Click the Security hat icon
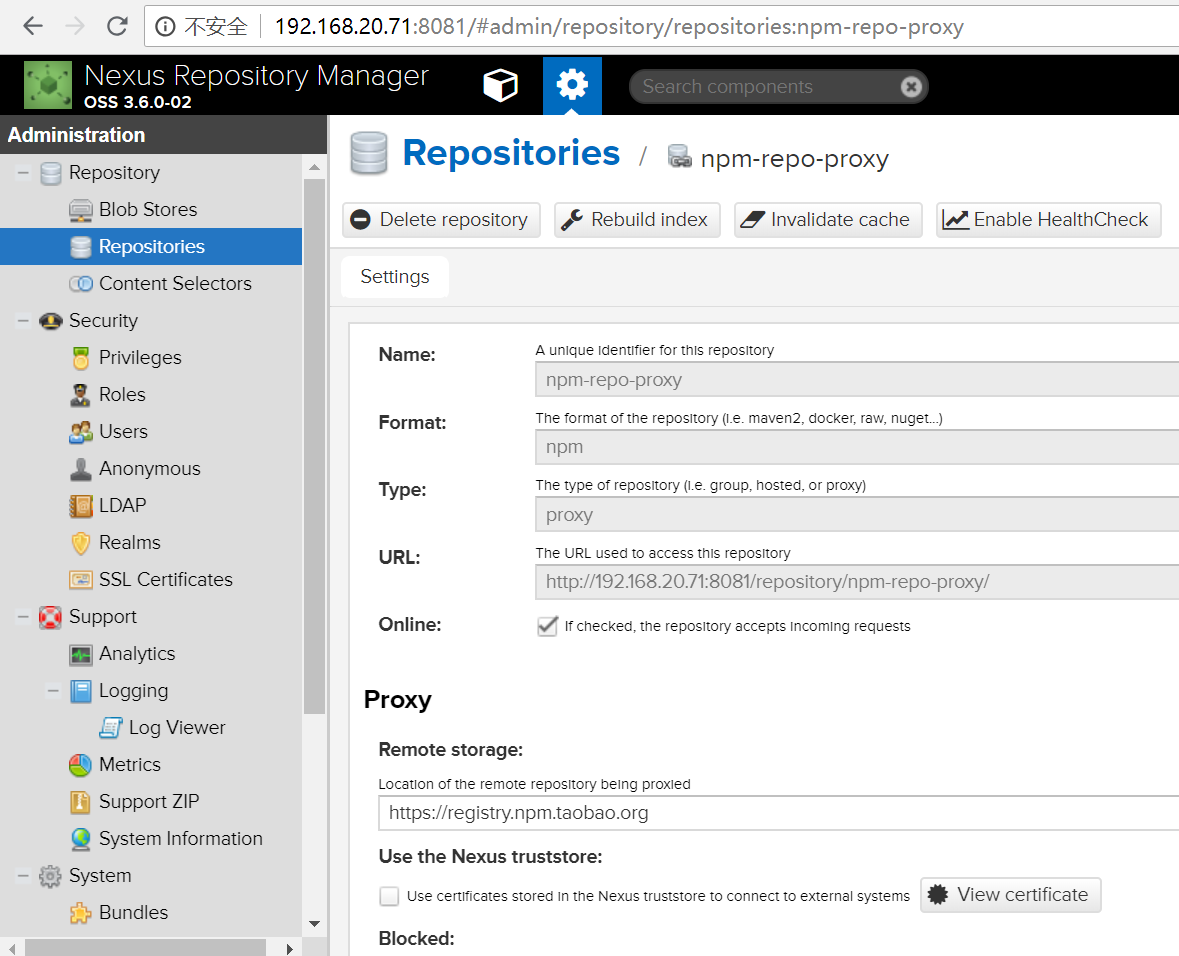The width and height of the screenshot is (1179, 956). [50, 321]
